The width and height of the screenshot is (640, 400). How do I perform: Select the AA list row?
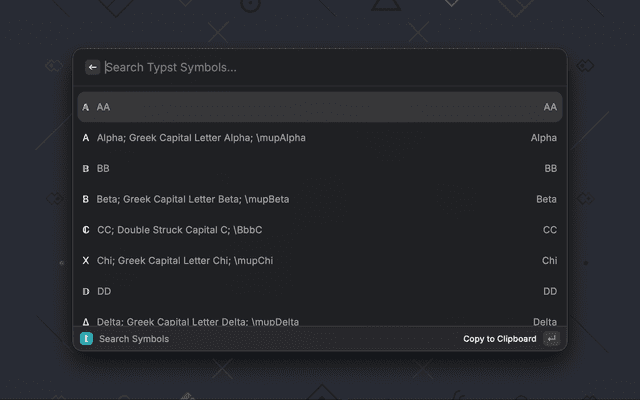(320, 107)
